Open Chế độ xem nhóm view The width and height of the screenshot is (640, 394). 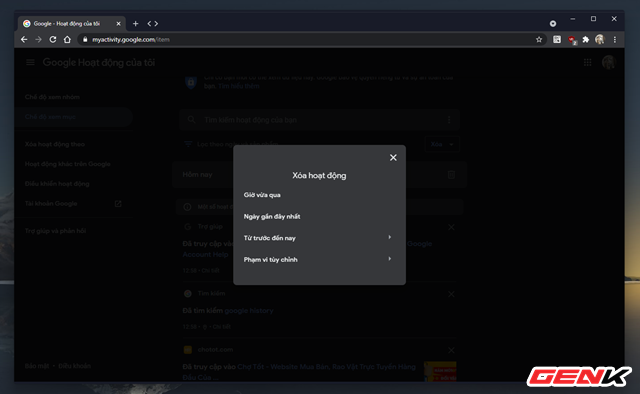(52, 97)
